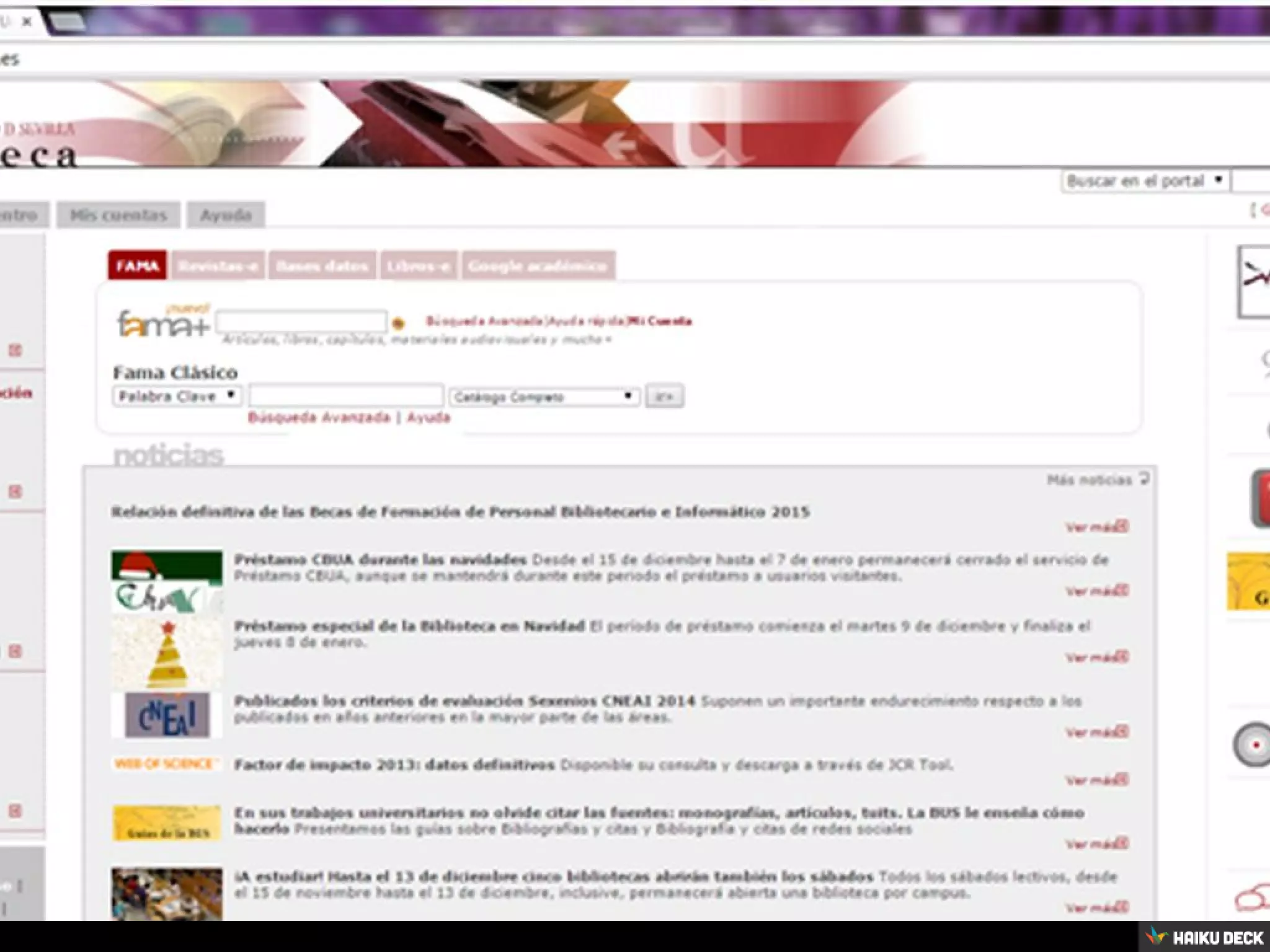Click the fama+ logo icon

click(162, 322)
